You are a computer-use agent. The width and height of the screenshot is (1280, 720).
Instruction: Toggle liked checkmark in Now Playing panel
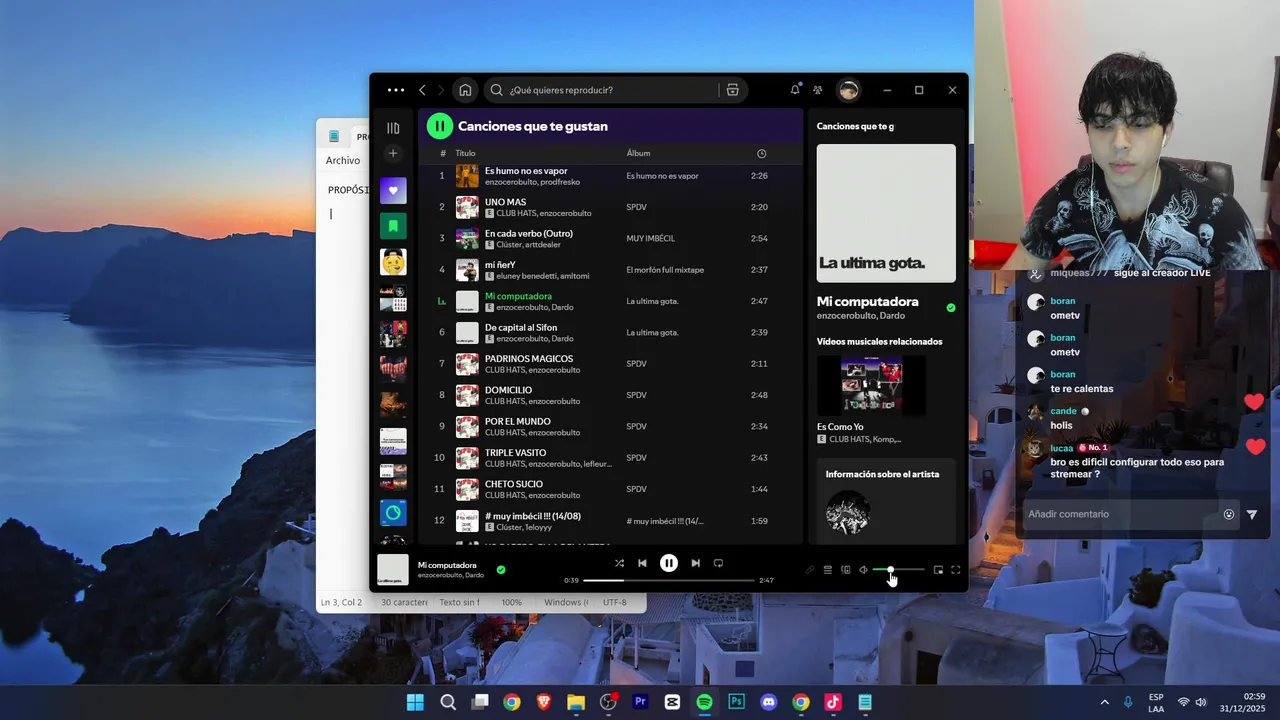(x=951, y=308)
